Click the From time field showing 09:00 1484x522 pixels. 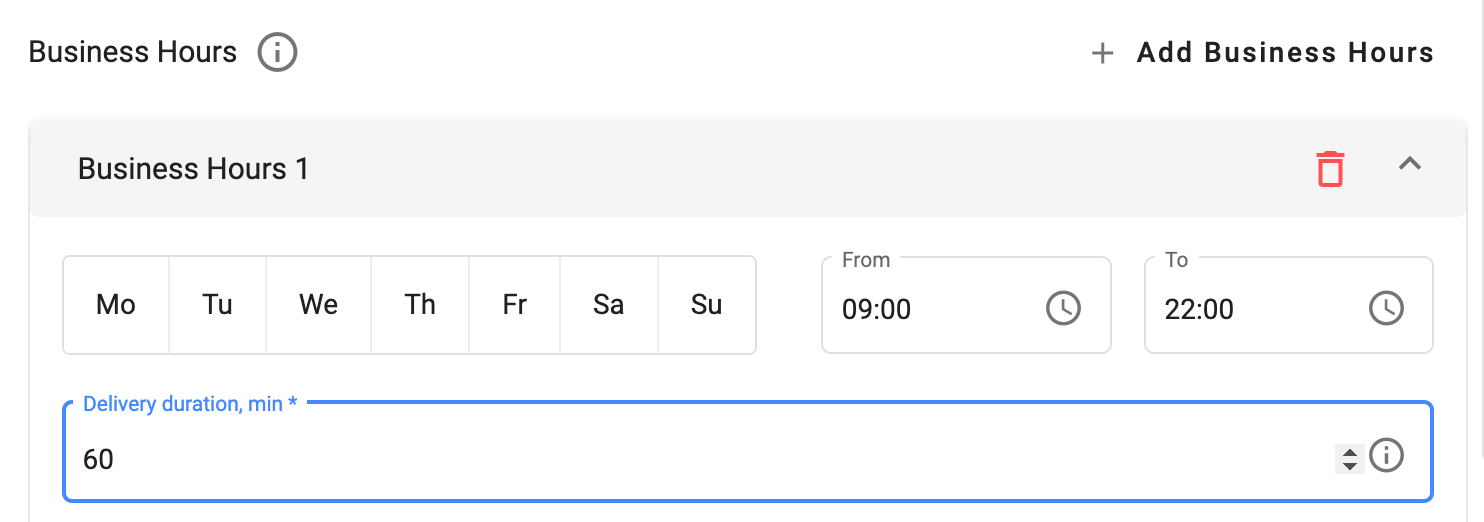pyautogui.click(x=930, y=309)
